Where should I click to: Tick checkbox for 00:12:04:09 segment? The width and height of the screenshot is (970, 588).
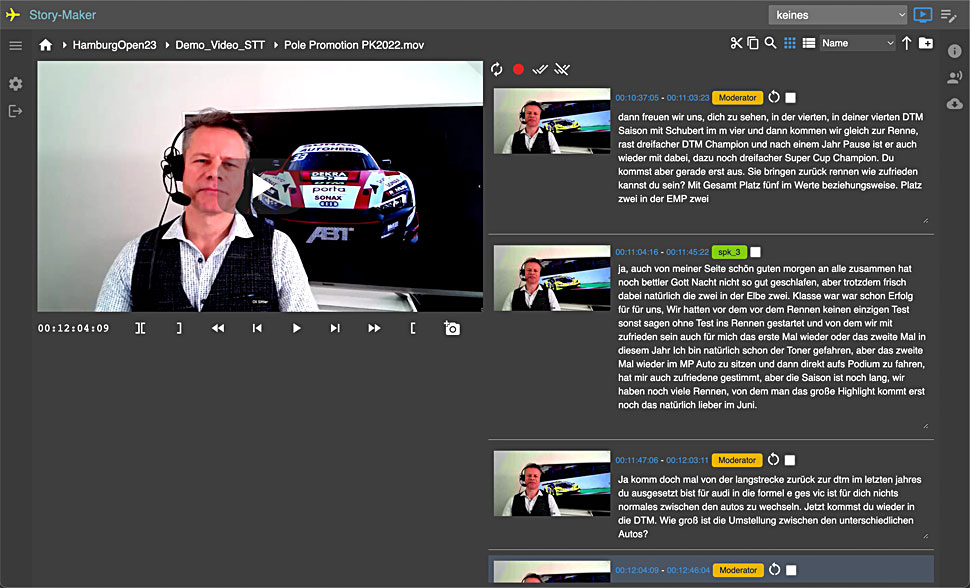pos(791,570)
